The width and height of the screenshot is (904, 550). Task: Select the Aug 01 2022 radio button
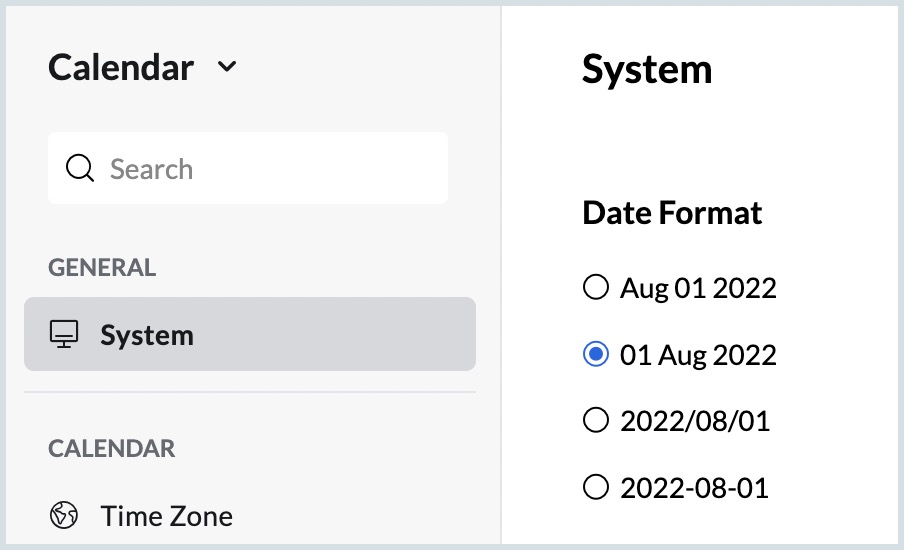[x=595, y=288]
